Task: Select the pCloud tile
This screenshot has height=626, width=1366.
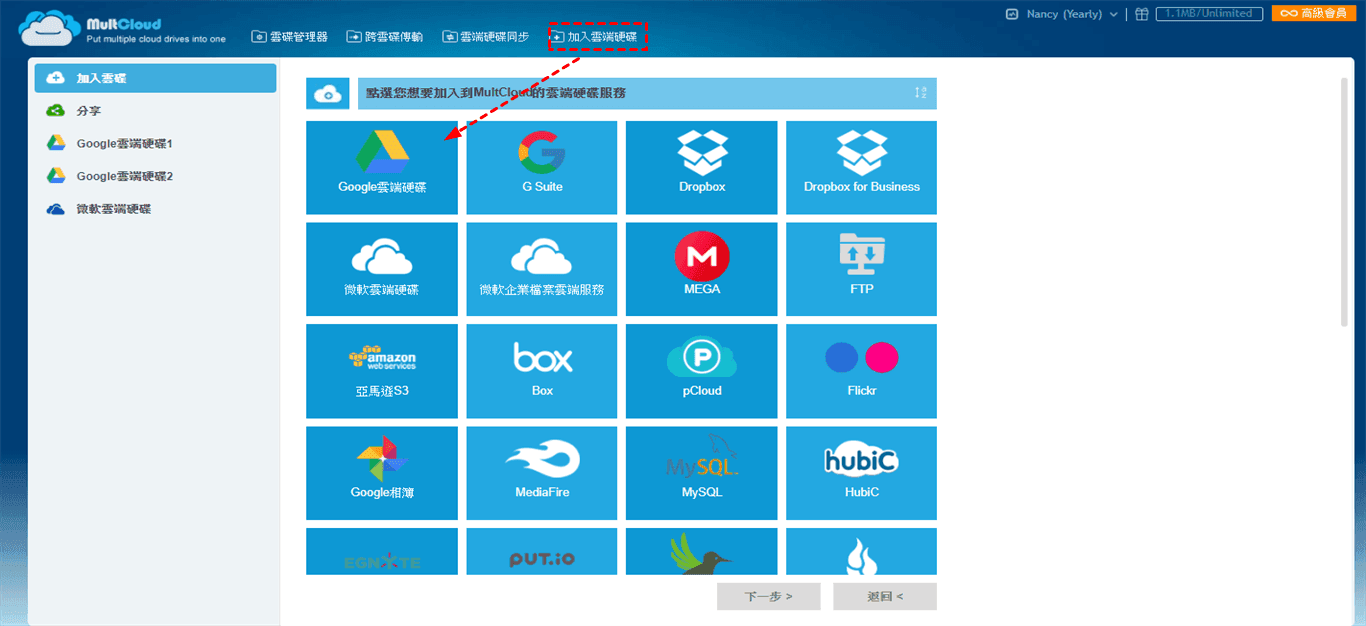Action: [702, 371]
